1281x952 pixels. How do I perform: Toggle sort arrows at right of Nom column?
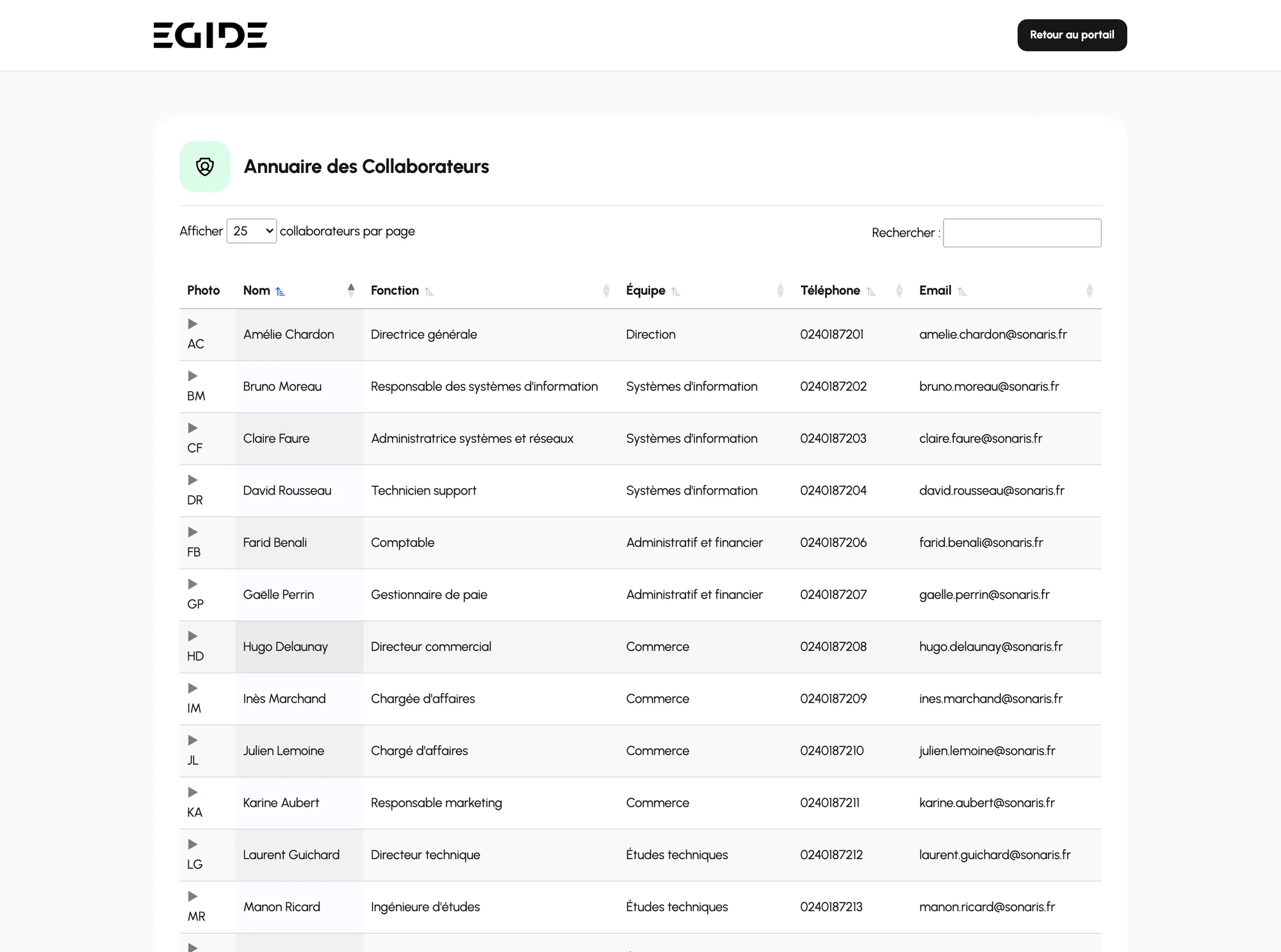click(x=351, y=290)
